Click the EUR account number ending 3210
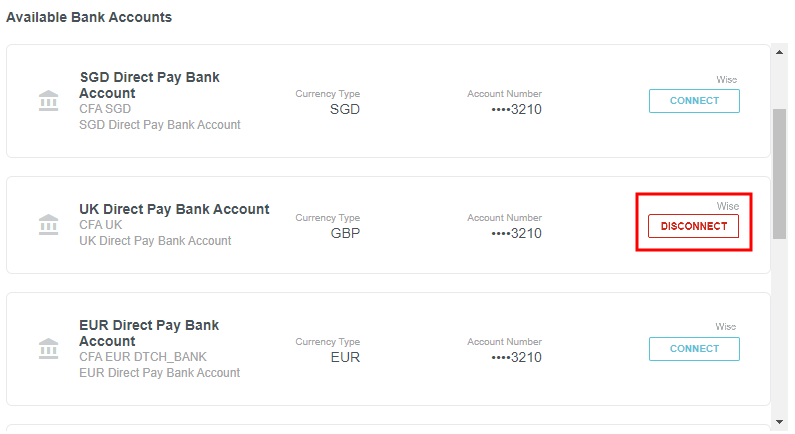The width and height of the screenshot is (795, 434). [516, 357]
